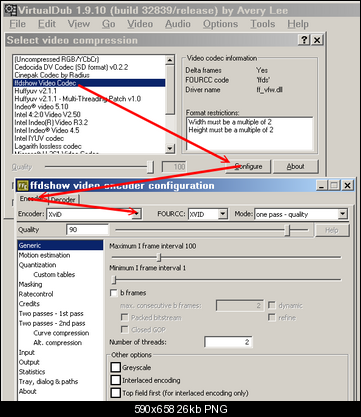Select Uncompressed RGB/YCbCr codec
The width and height of the screenshot is (361, 417).
(x=89, y=59)
